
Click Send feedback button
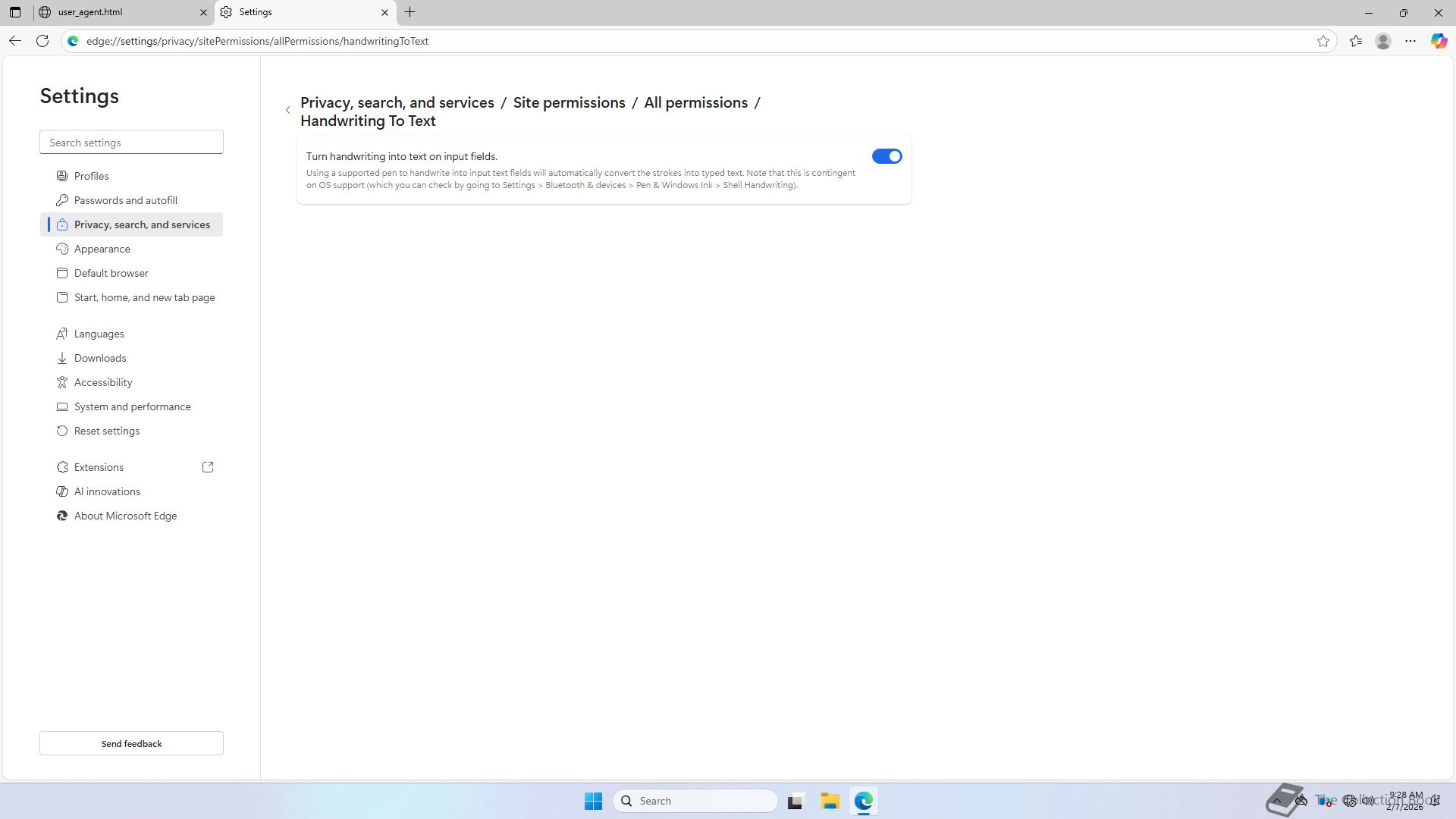[x=131, y=743]
